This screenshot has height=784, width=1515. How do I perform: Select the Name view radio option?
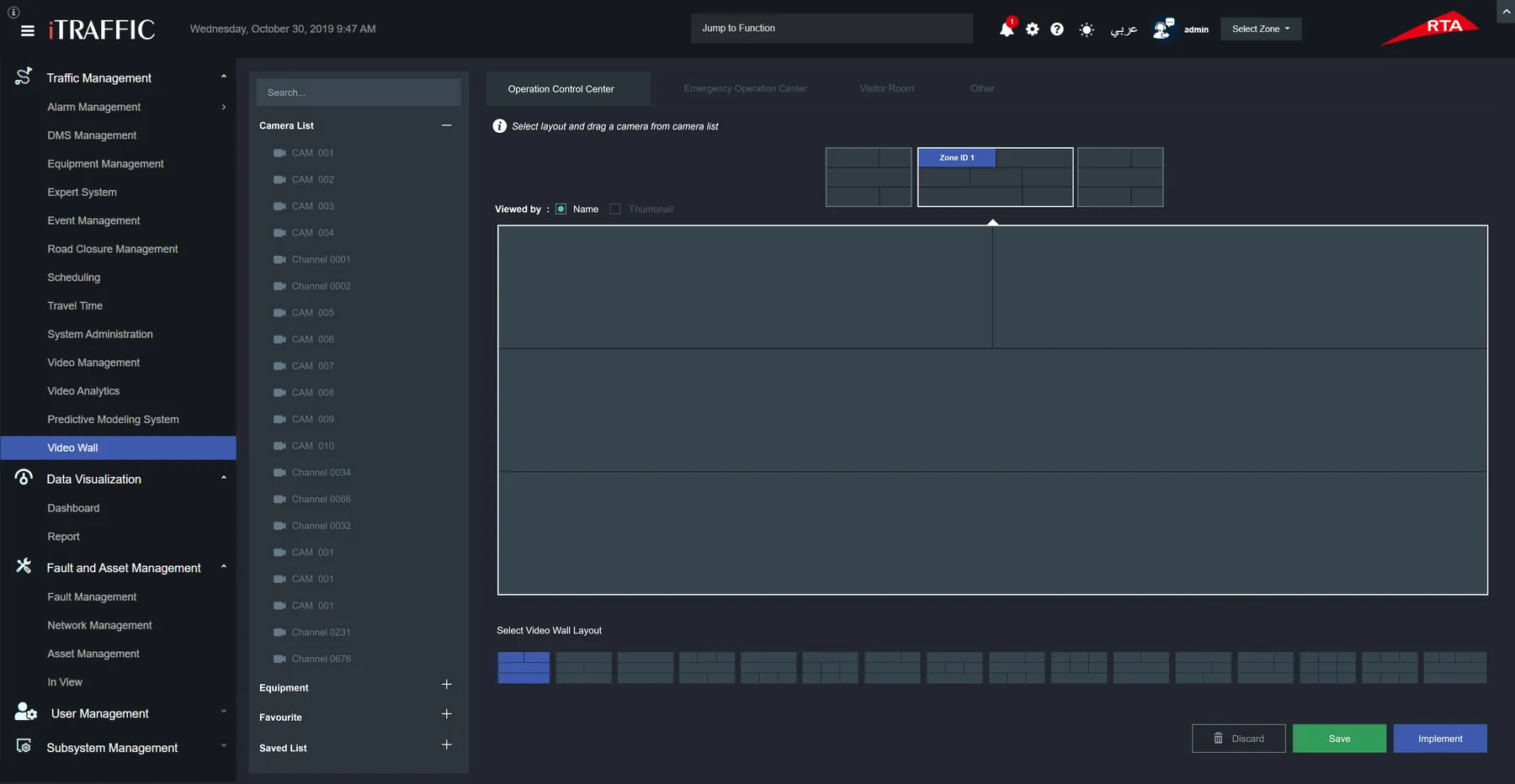(x=561, y=209)
